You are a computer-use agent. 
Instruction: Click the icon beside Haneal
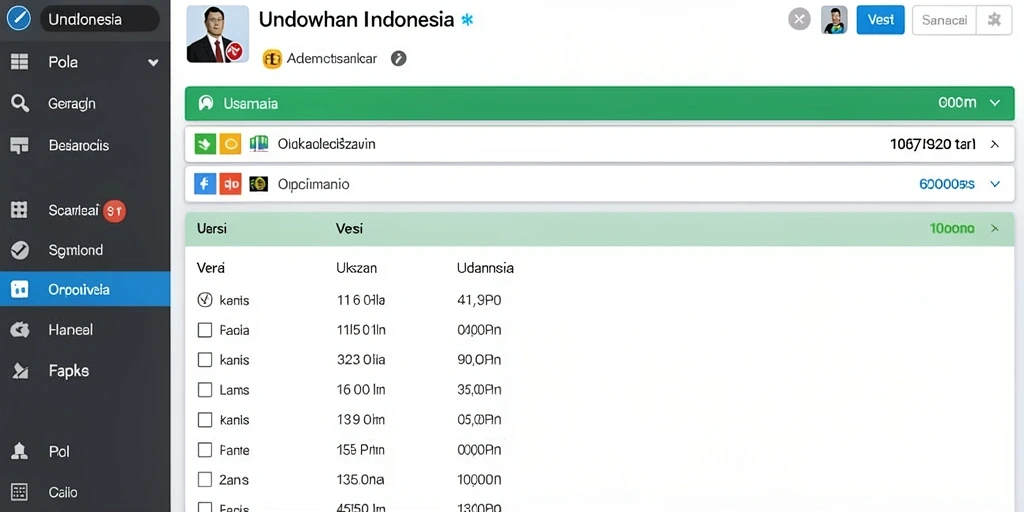click(x=20, y=330)
